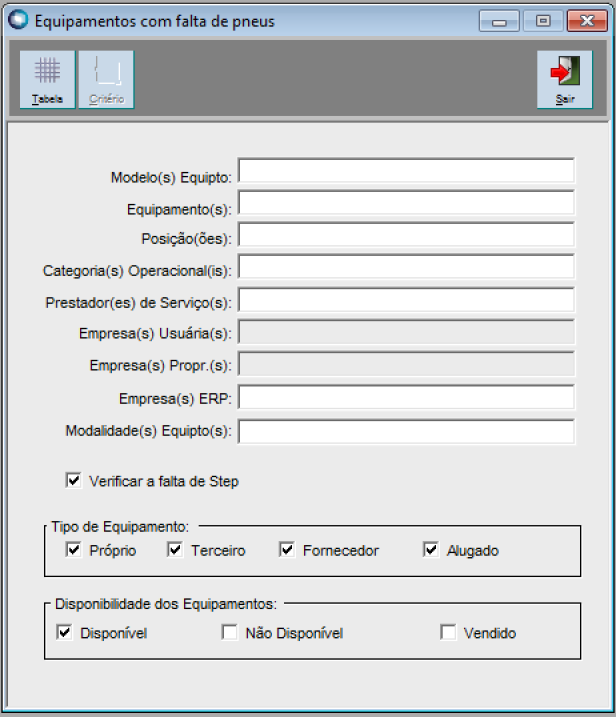Exit the window using Sair
616x717 pixels.
point(565,80)
